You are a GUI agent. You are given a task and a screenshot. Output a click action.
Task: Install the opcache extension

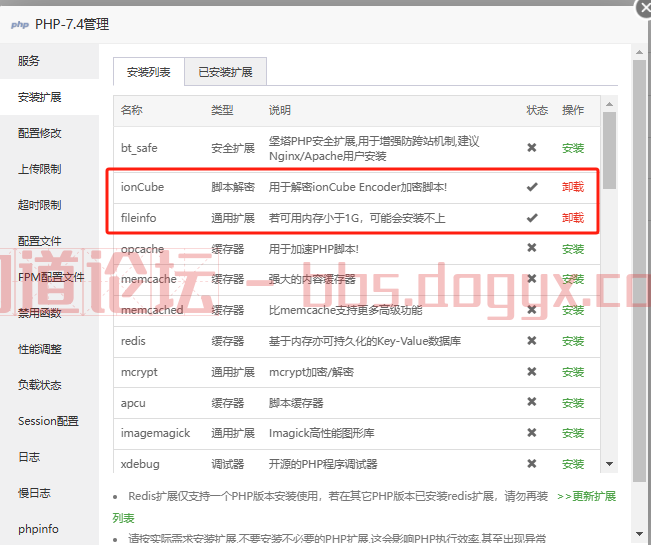573,249
